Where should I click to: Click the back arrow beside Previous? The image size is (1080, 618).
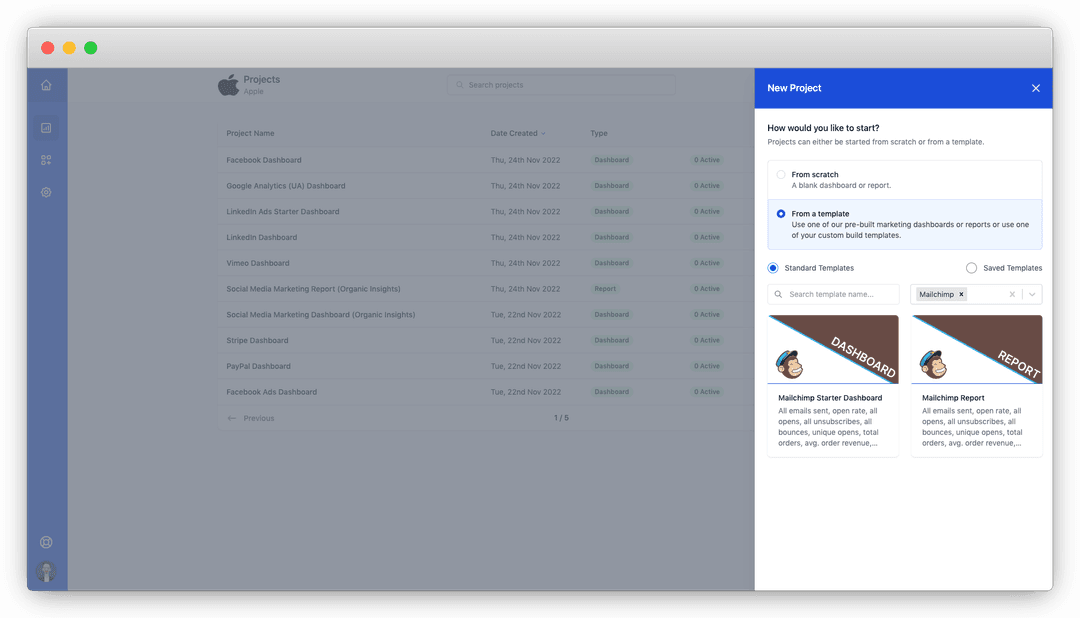(x=231, y=418)
